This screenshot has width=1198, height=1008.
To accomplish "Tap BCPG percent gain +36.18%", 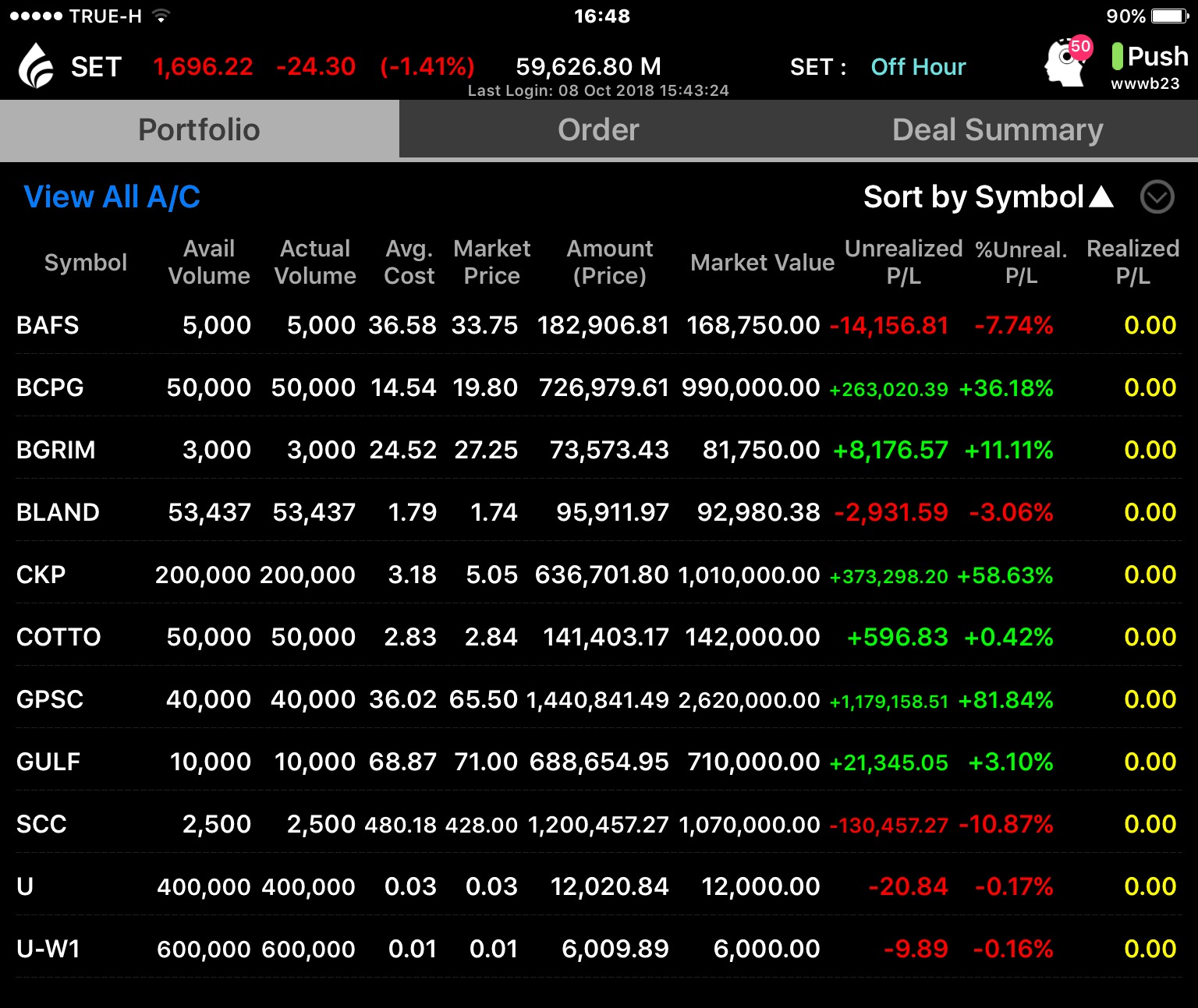I will [1006, 387].
